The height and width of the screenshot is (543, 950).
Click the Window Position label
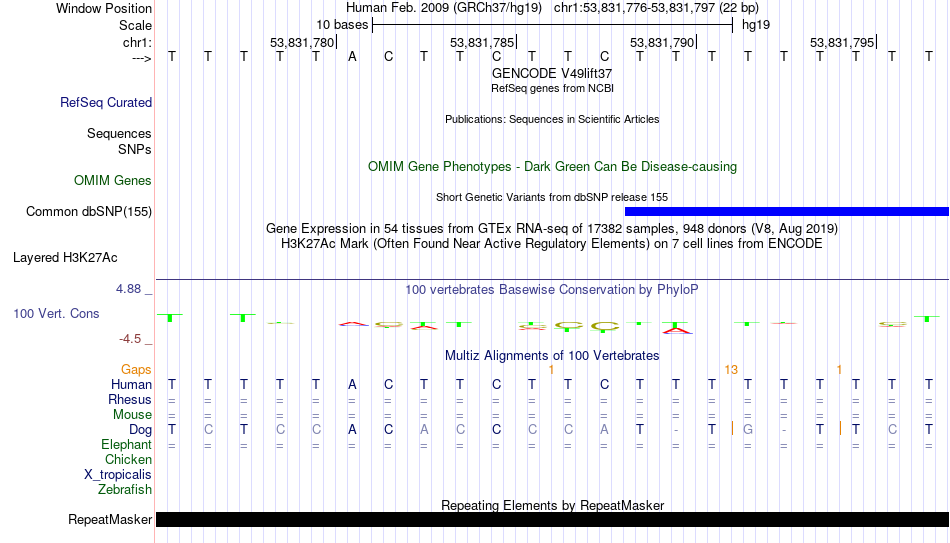[x=104, y=8]
